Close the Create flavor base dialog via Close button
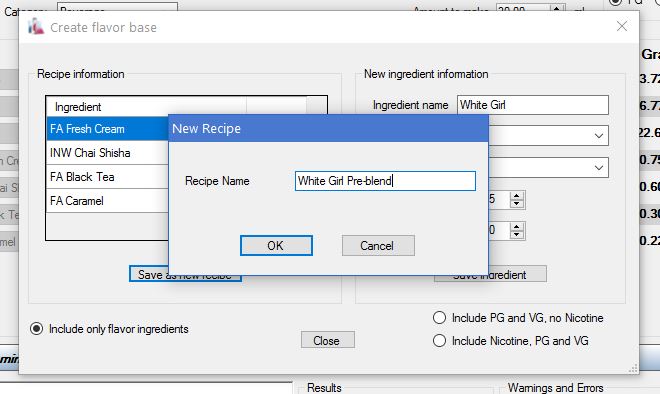660x394 pixels. (x=327, y=340)
